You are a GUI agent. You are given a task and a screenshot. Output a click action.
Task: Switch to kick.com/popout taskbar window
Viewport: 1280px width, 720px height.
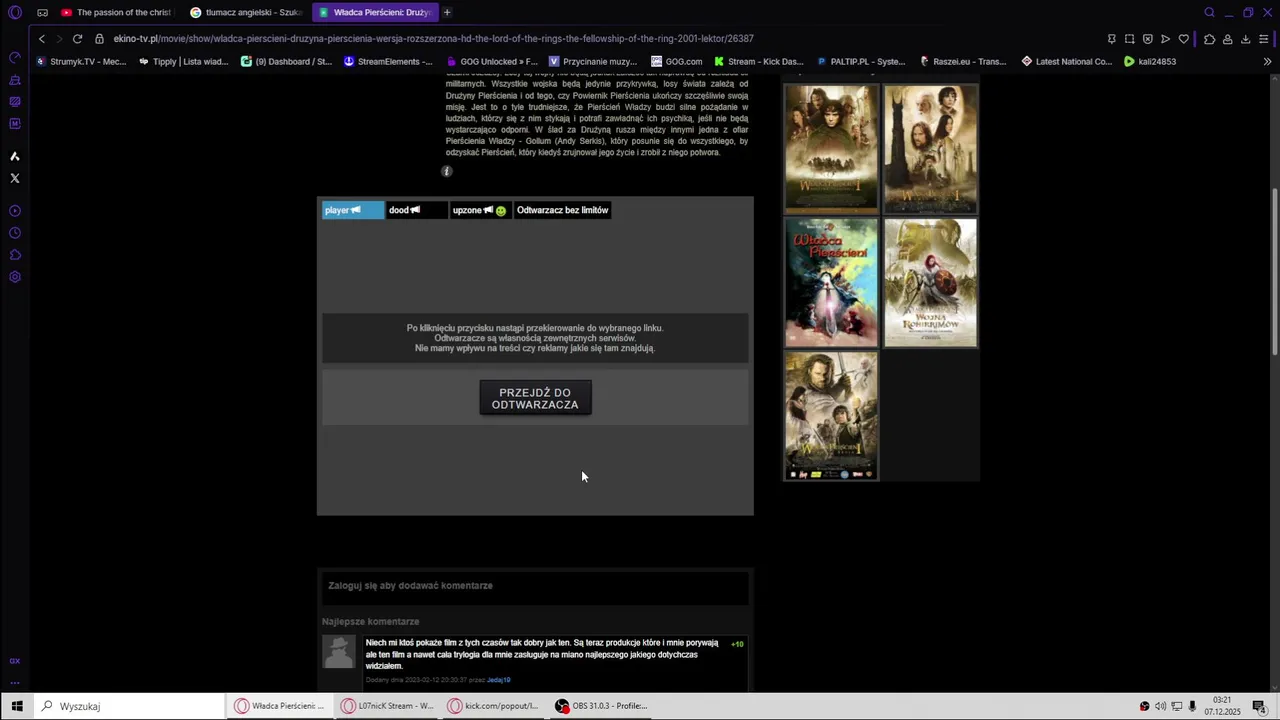[496, 706]
